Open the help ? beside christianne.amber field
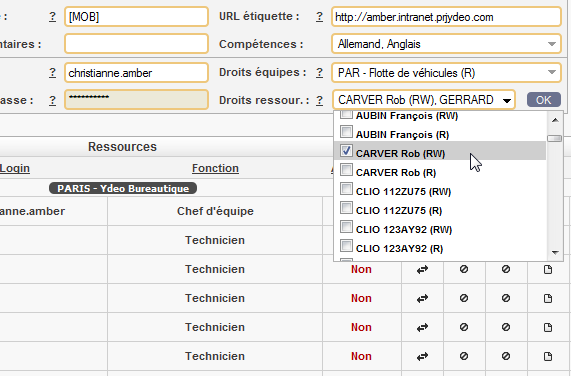The width and height of the screenshot is (571, 376). (x=52, y=73)
